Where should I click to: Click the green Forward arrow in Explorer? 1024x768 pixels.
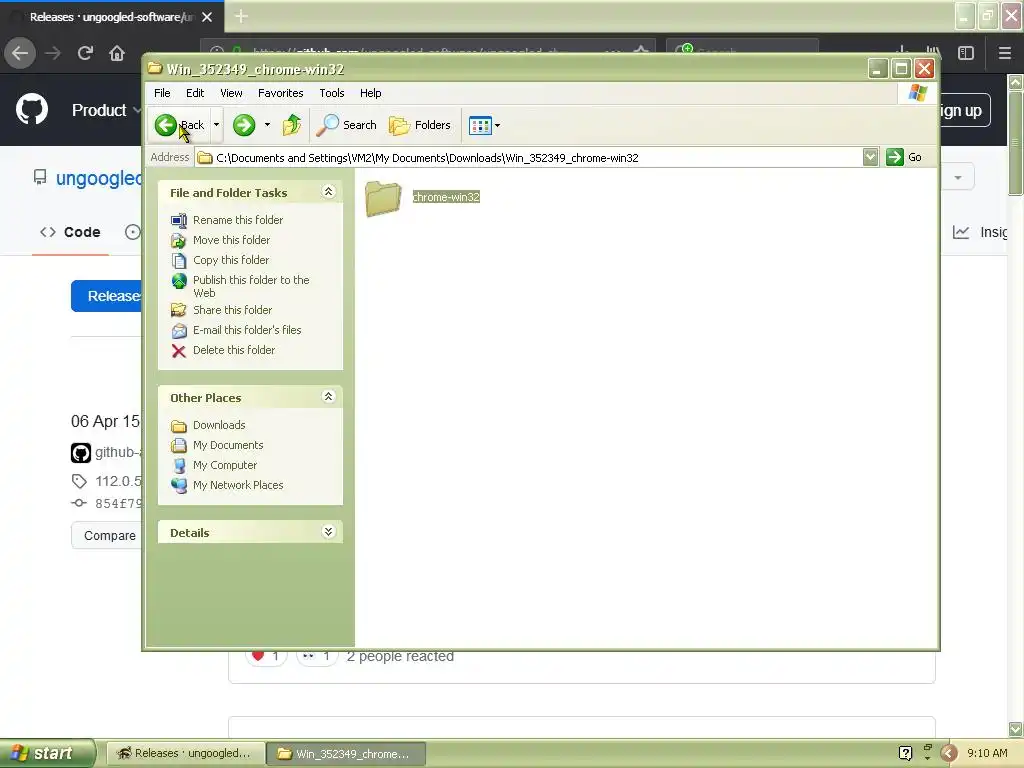(x=244, y=125)
